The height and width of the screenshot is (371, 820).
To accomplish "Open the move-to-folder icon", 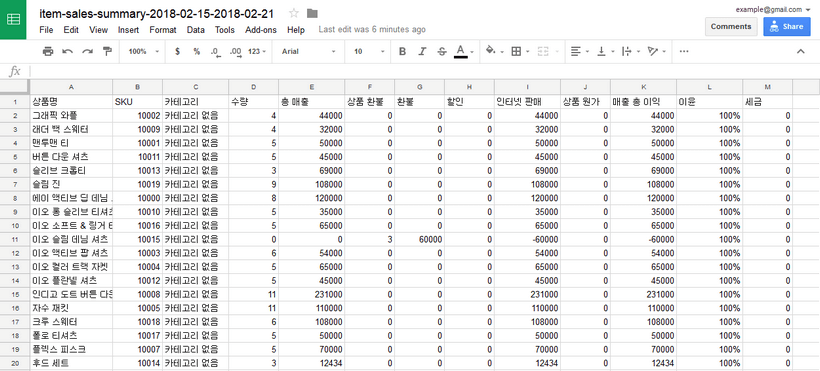I will coord(312,14).
